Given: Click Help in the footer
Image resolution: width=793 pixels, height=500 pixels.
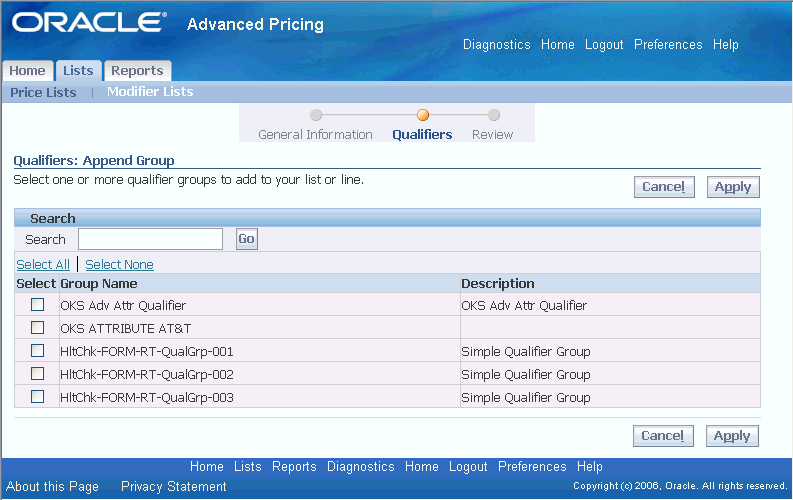Looking at the screenshot, I should (x=590, y=466).
